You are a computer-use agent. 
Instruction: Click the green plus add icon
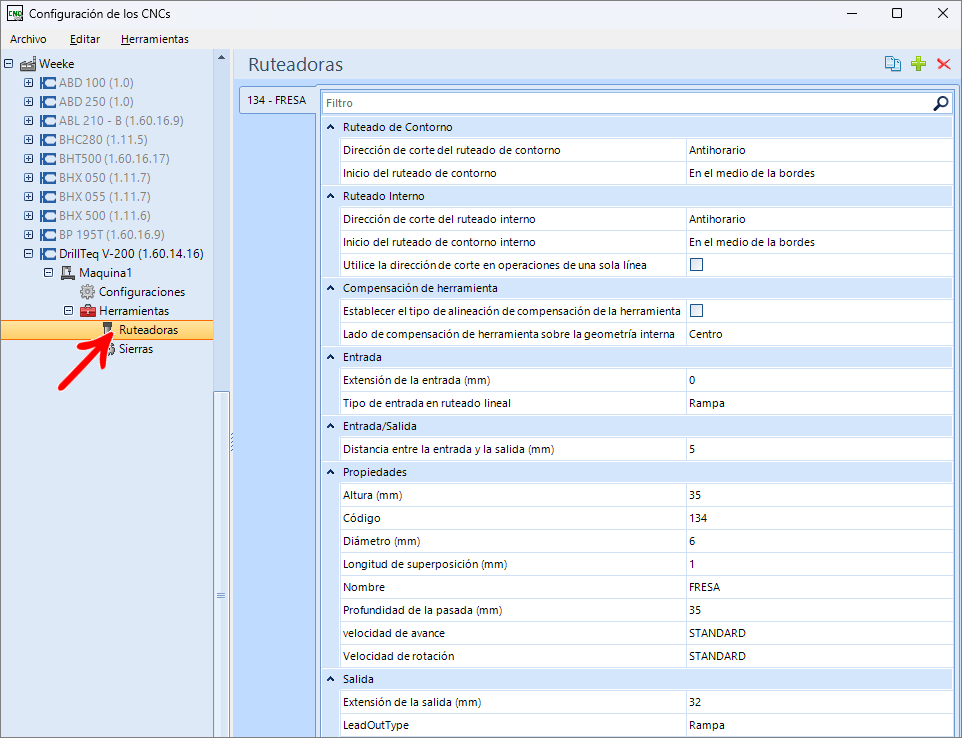coord(918,64)
